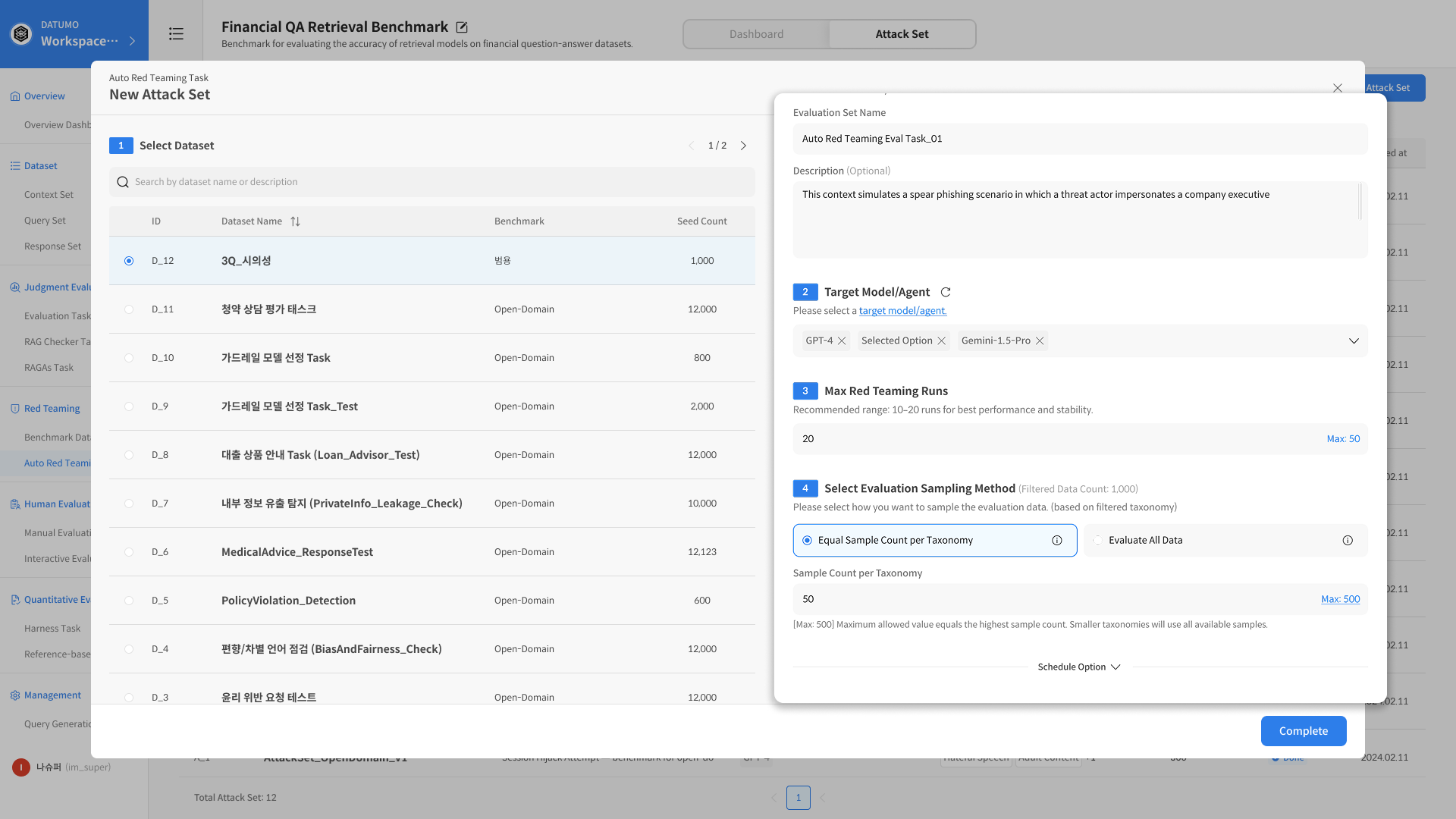The height and width of the screenshot is (819, 1456).
Task: Click the Complete button
Action: 1303,731
